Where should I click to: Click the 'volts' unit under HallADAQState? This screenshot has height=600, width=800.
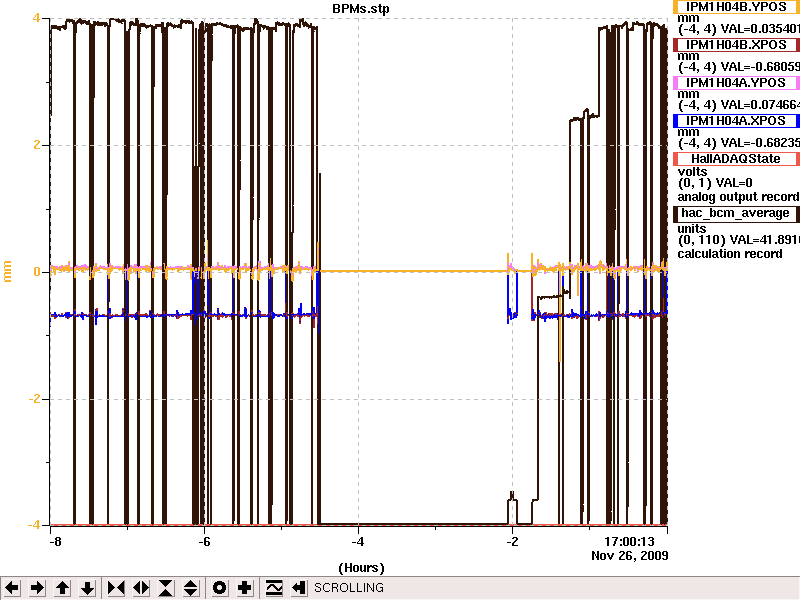692,171
